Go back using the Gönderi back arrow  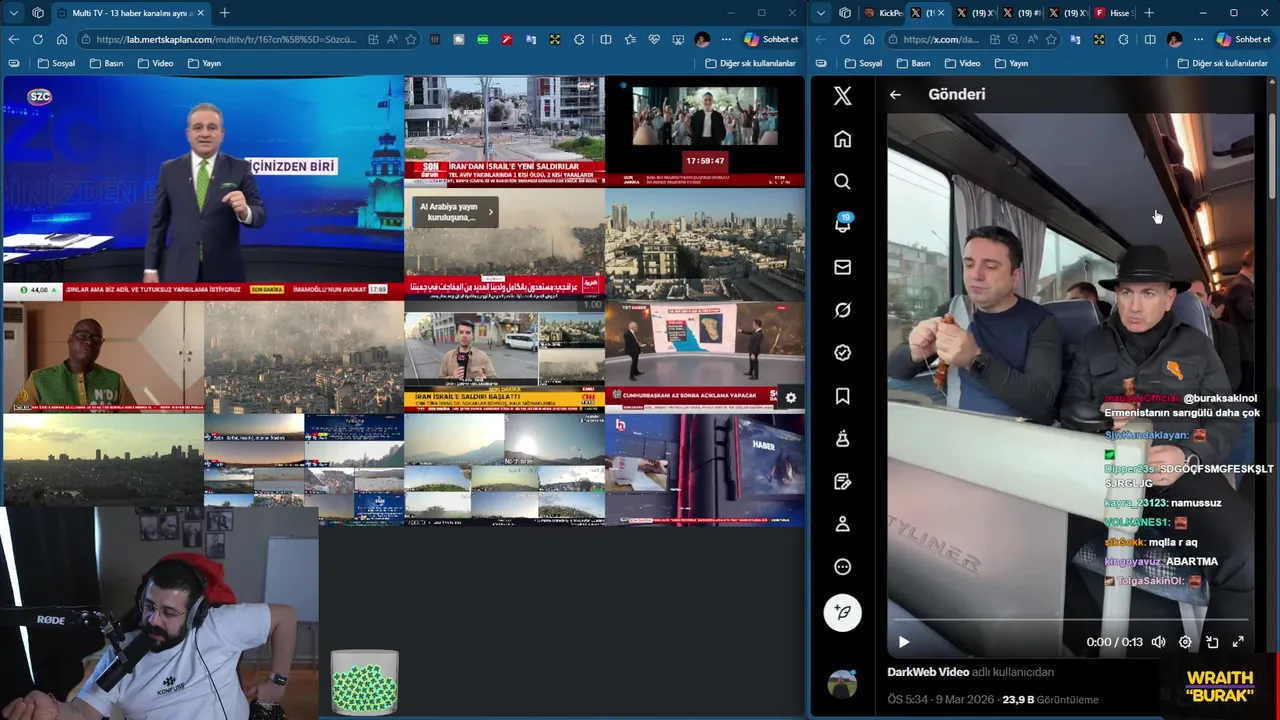(895, 94)
